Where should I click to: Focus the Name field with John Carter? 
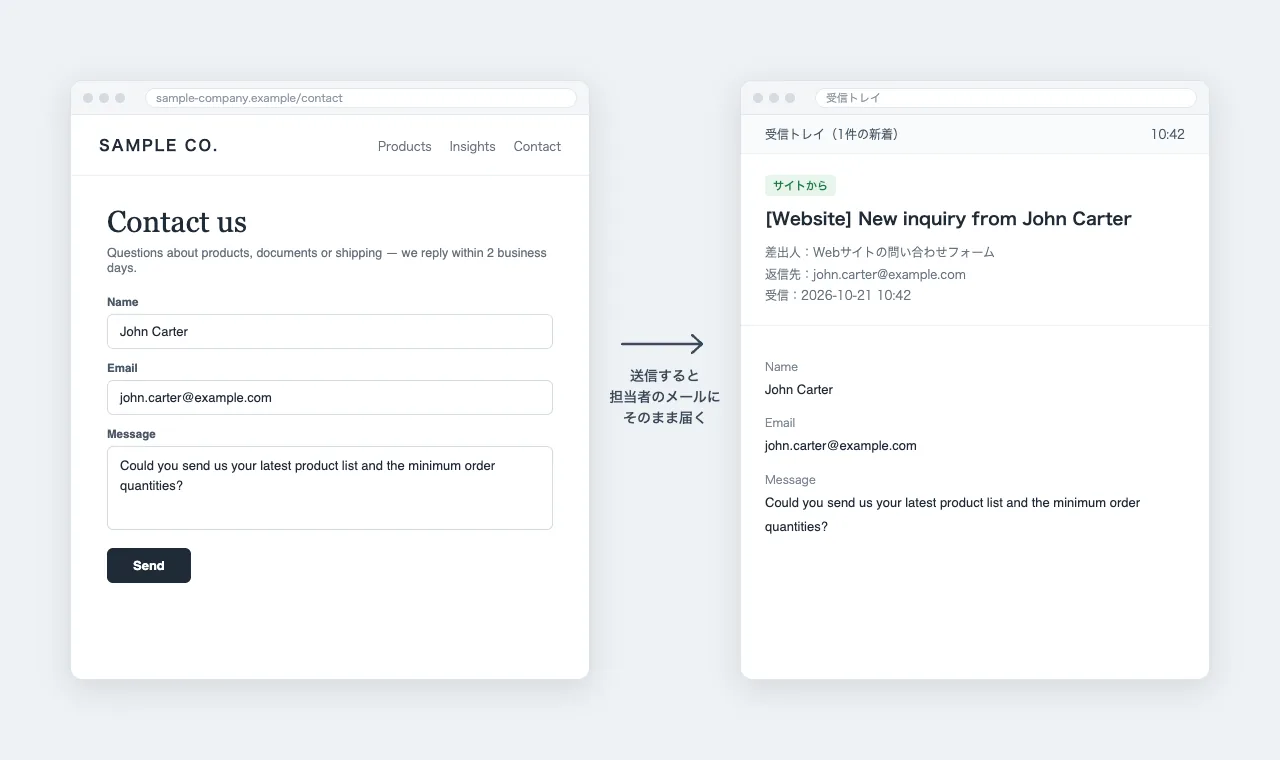[330, 331]
